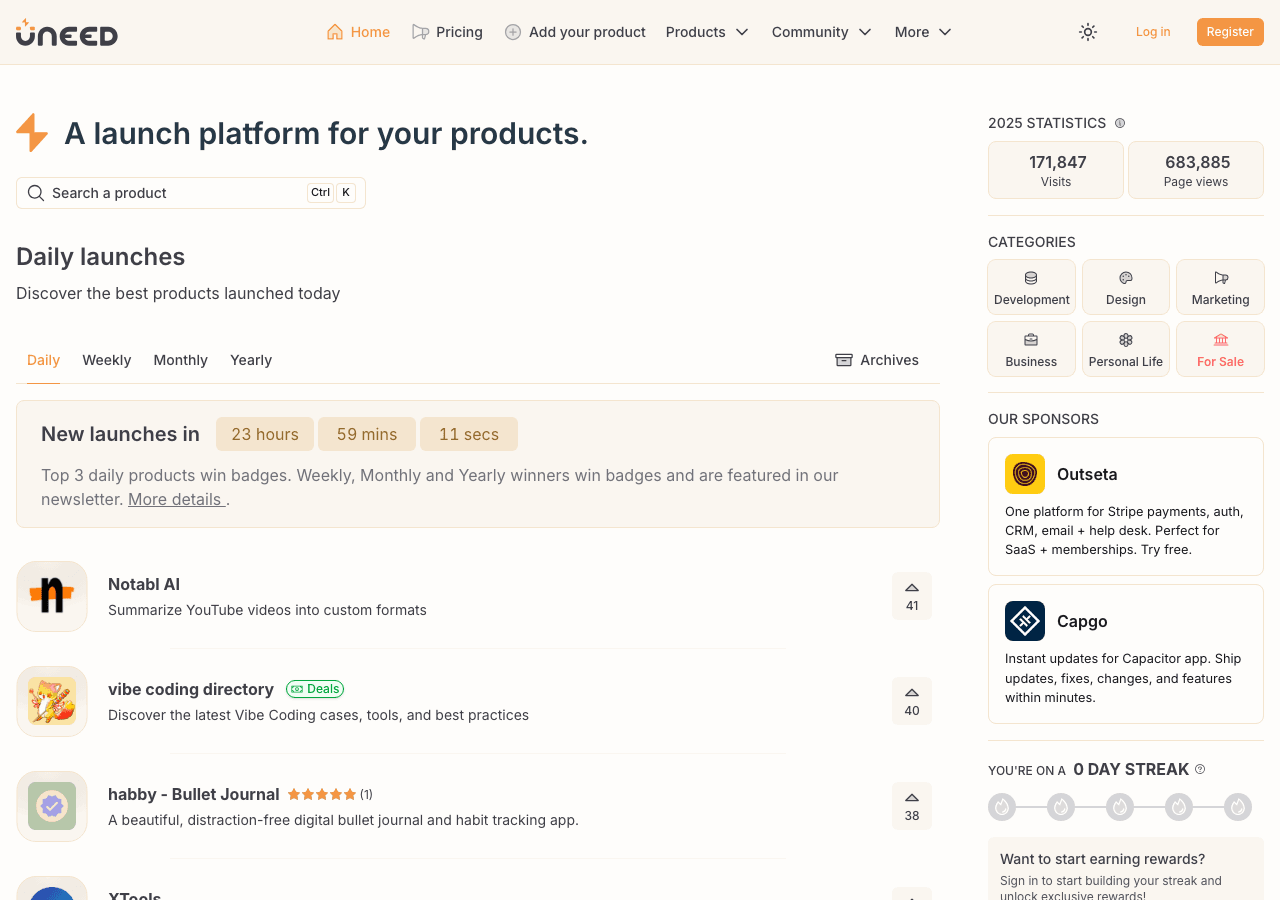Click the first streak flame icon
1280x900 pixels.
pyautogui.click(x=1001, y=807)
